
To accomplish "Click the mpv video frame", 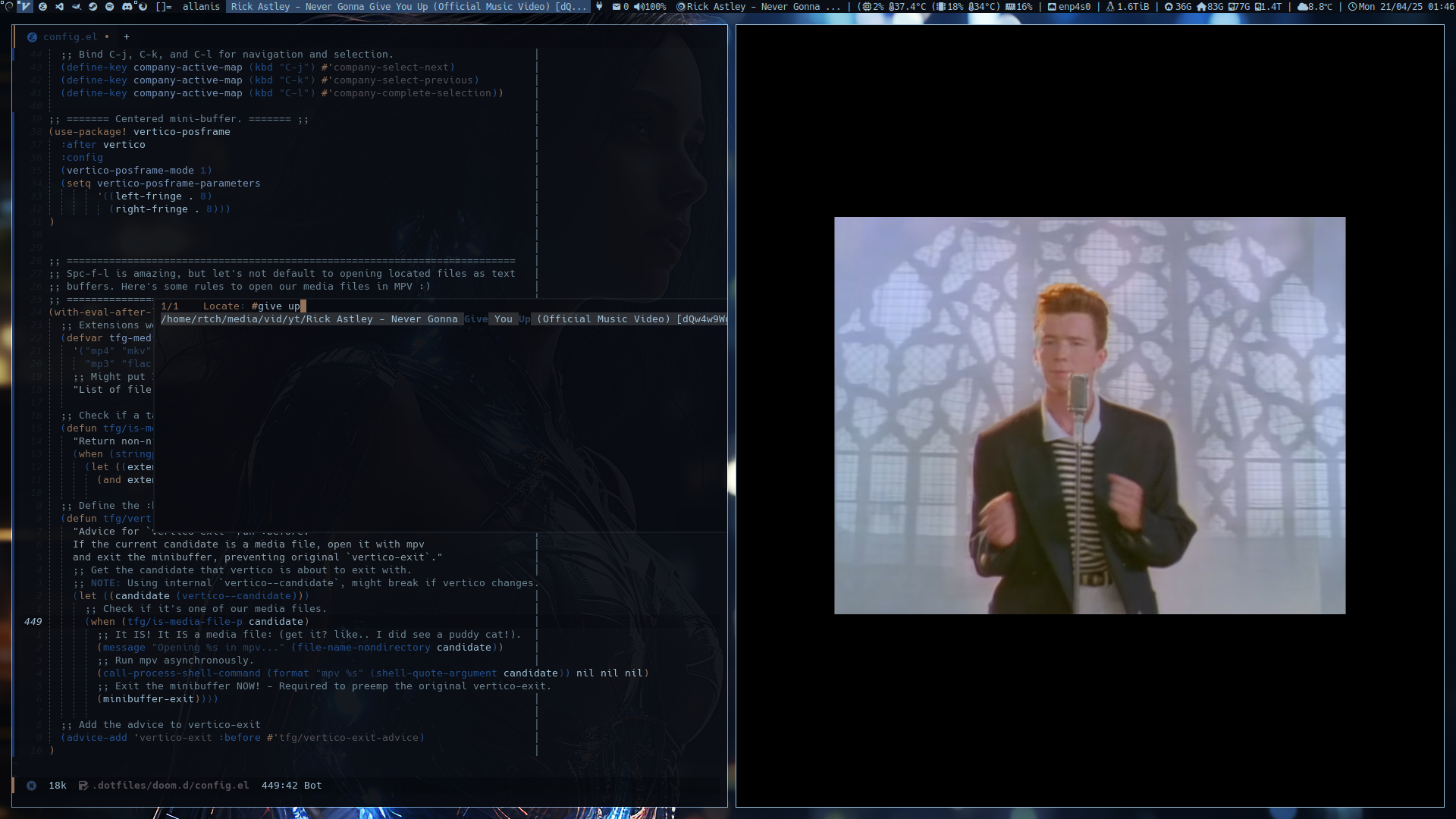I will click(1090, 416).
